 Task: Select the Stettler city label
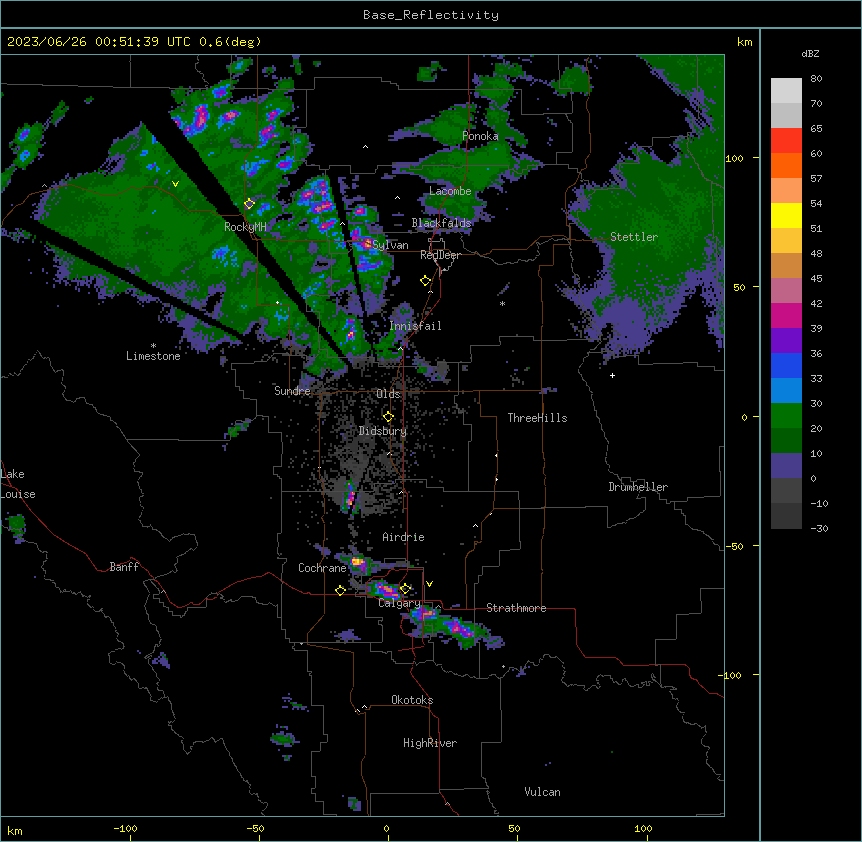(634, 237)
